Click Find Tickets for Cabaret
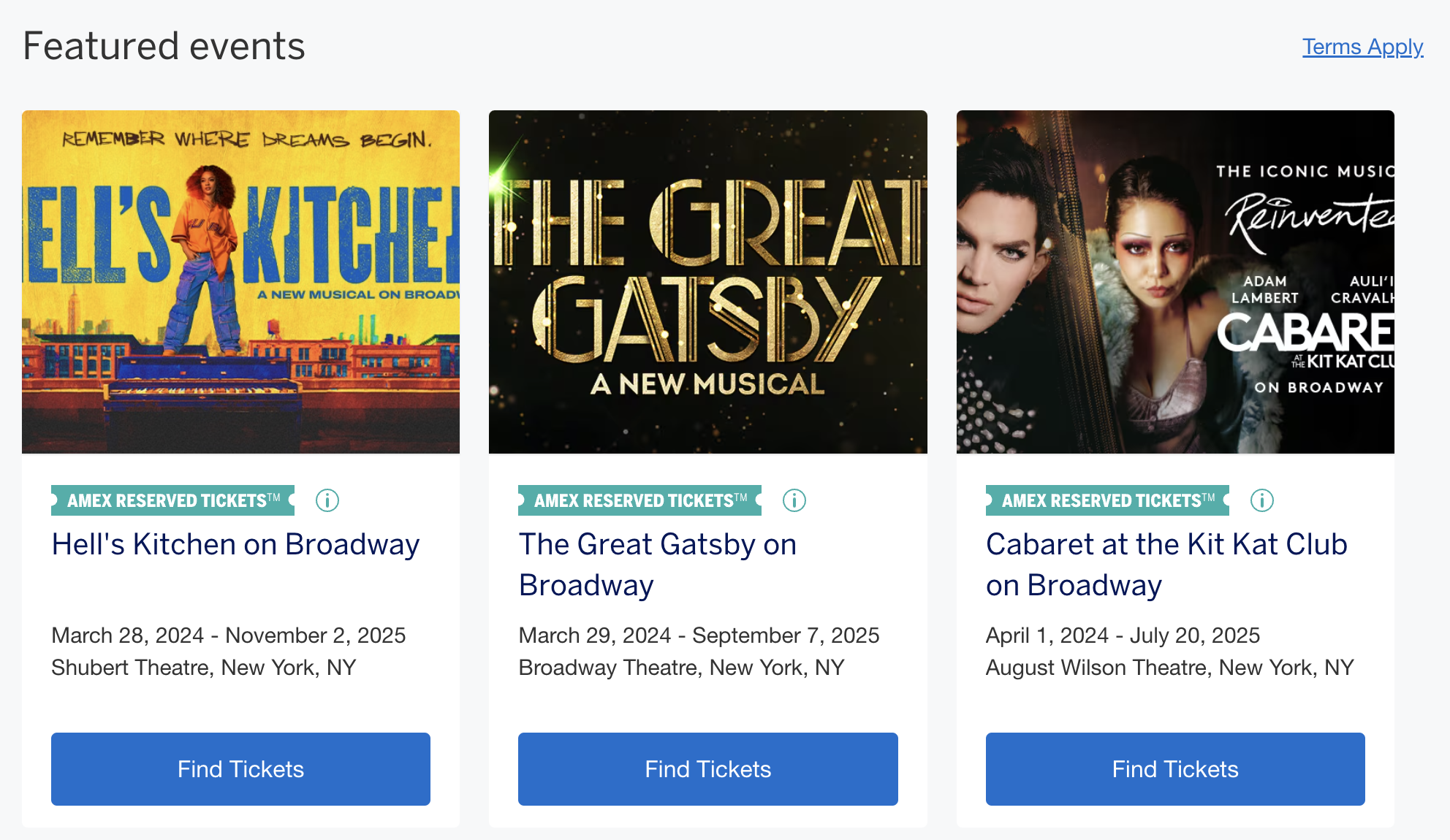This screenshot has height=840, width=1450. click(1174, 768)
